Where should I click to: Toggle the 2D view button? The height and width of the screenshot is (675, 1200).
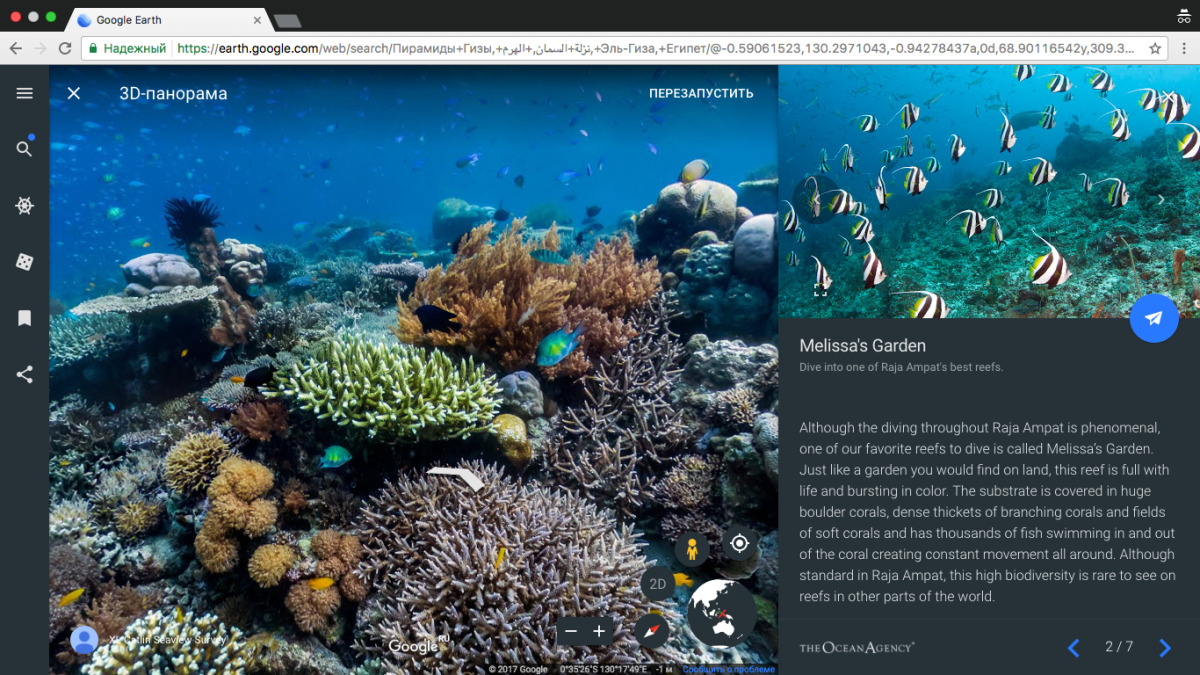click(x=658, y=585)
